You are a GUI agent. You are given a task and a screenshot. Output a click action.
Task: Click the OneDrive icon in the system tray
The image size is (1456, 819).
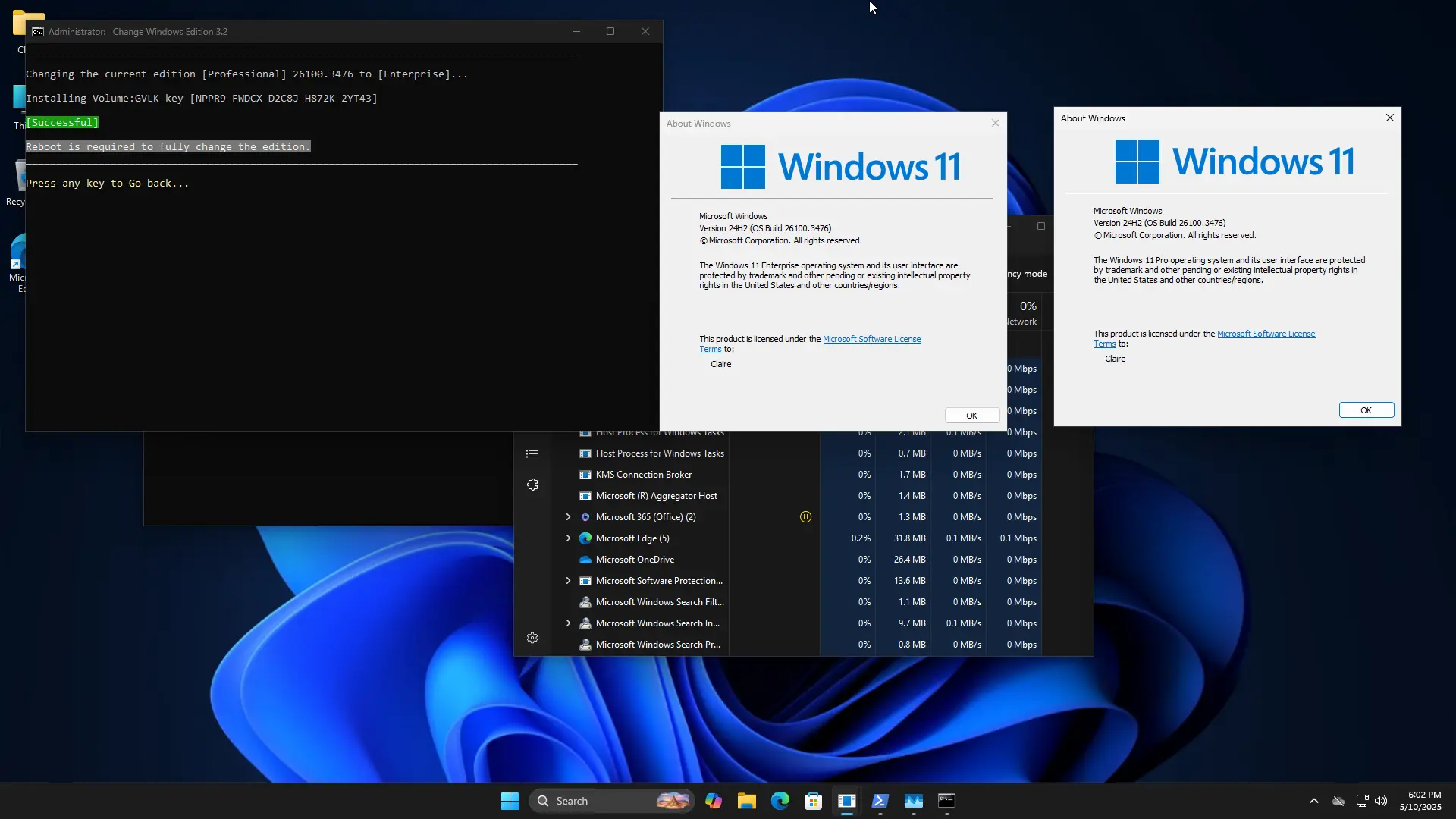point(1338,801)
